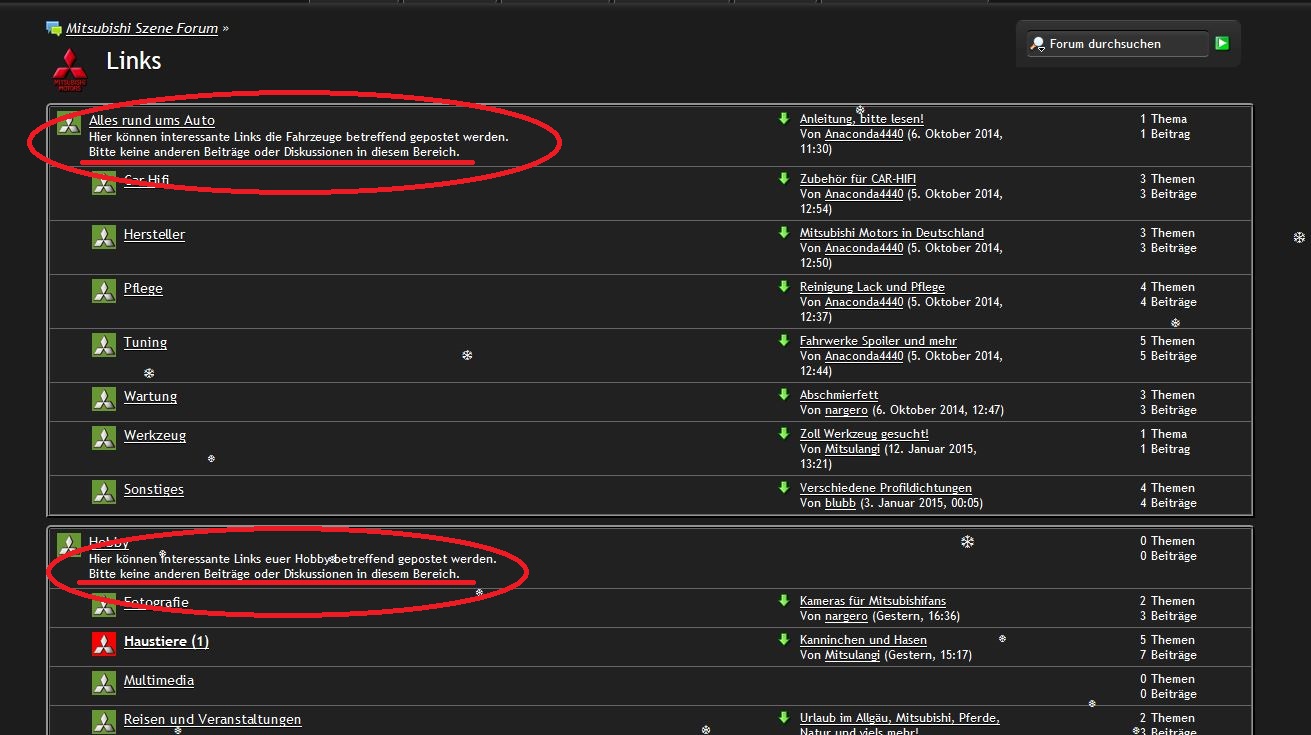
Task: Click the forum icon next to Hersteller
Action: pyautogui.click(x=104, y=237)
